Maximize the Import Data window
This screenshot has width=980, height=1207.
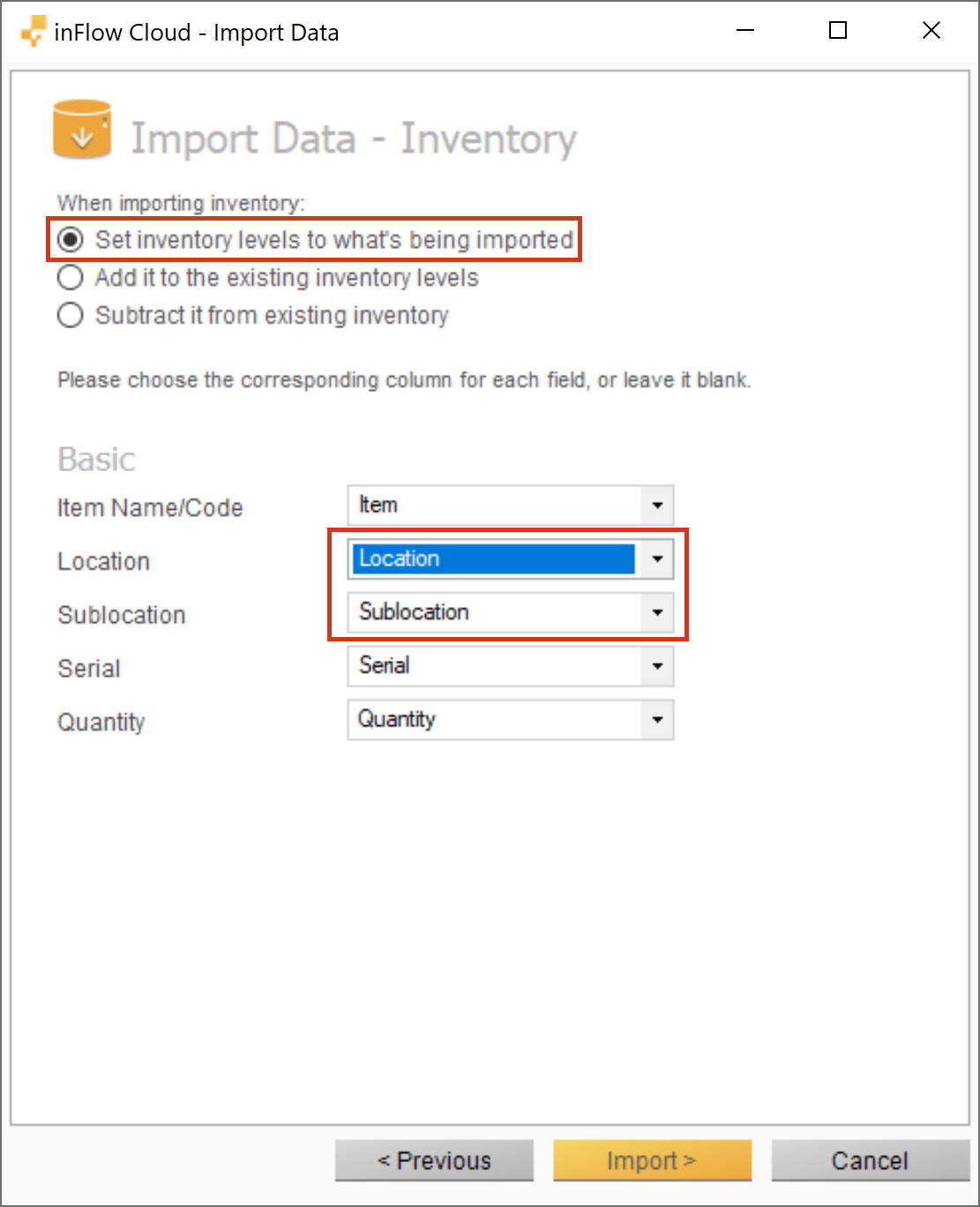[x=838, y=31]
